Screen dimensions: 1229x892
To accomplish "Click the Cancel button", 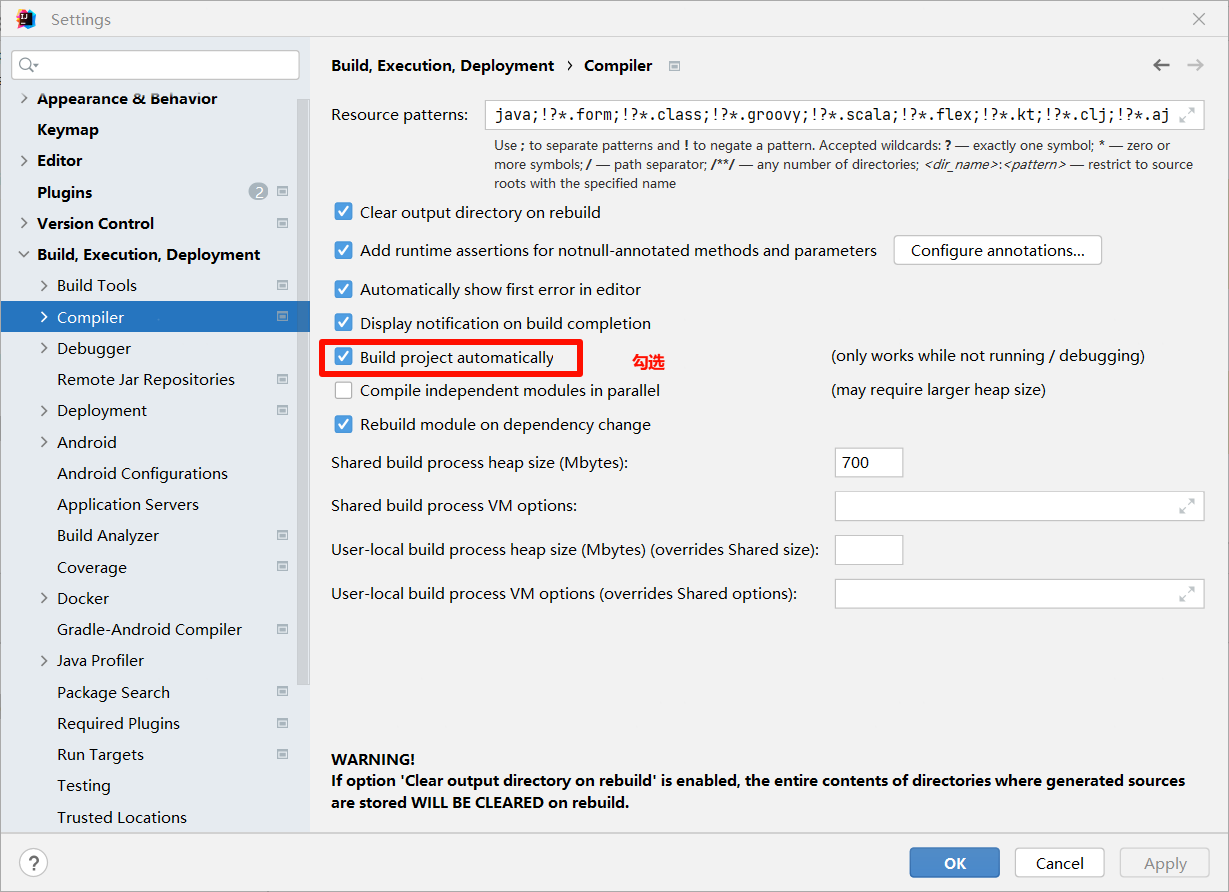I will point(1059,863).
